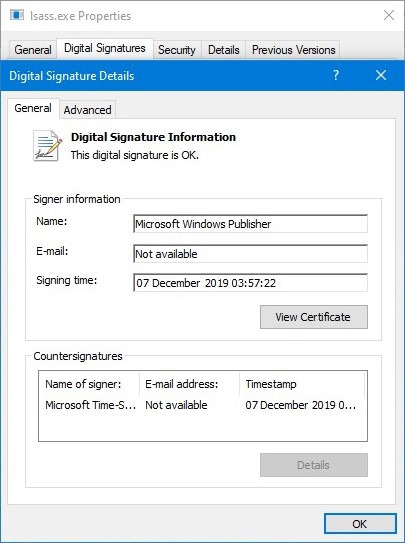The width and height of the screenshot is (405, 543).
Task: Click the View Certificate button
Action: tap(314, 317)
